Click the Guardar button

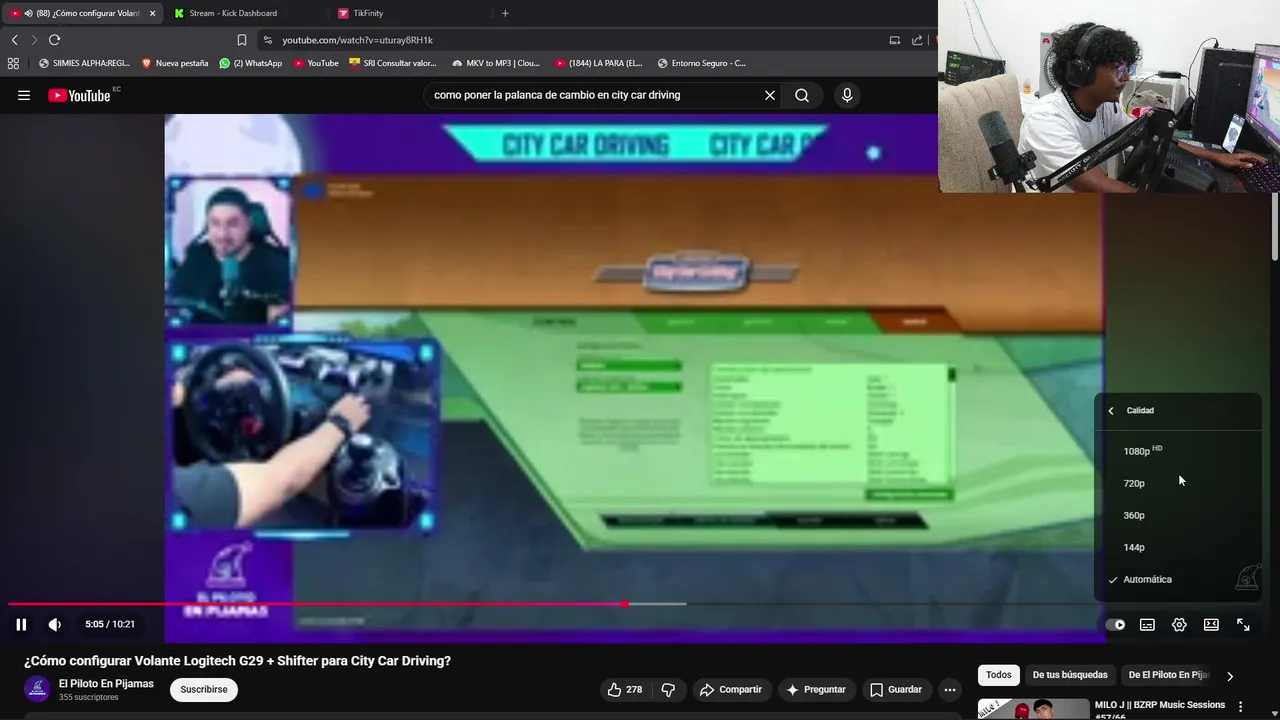[896, 689]
